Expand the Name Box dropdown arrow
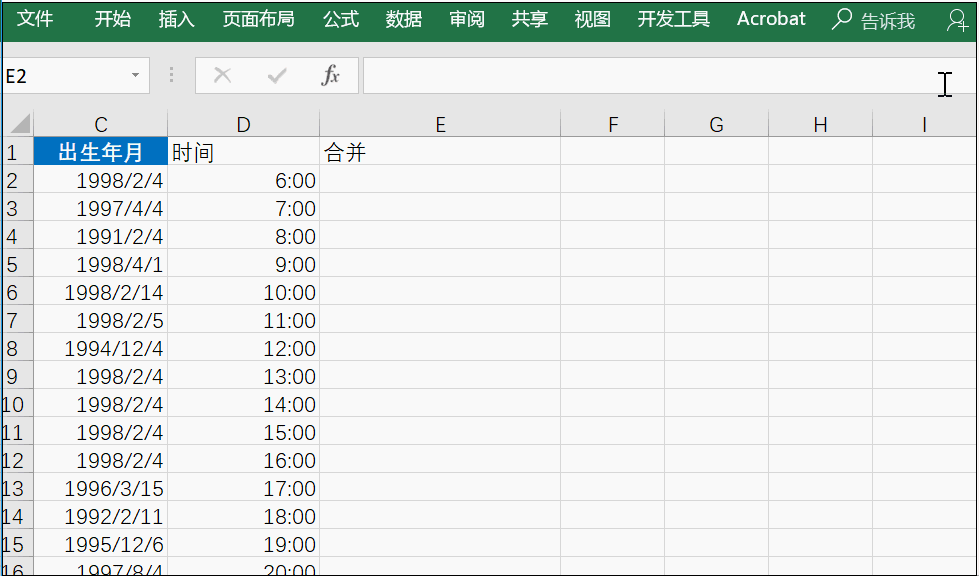The image size is (979, 576). pyautogui.click(x=135, y=76)
